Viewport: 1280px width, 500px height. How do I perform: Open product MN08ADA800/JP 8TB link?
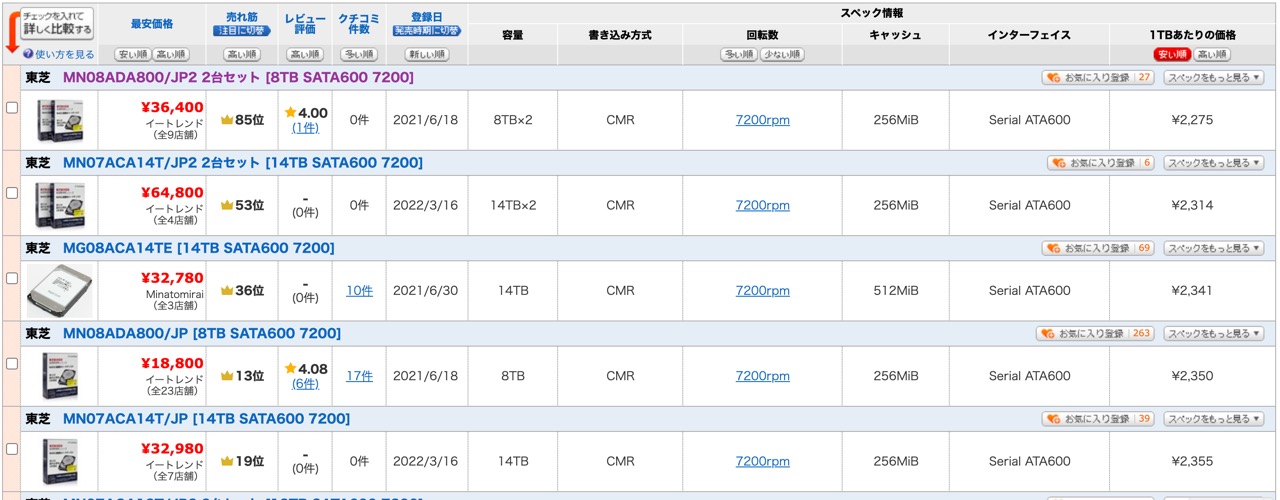coord(202,333)
